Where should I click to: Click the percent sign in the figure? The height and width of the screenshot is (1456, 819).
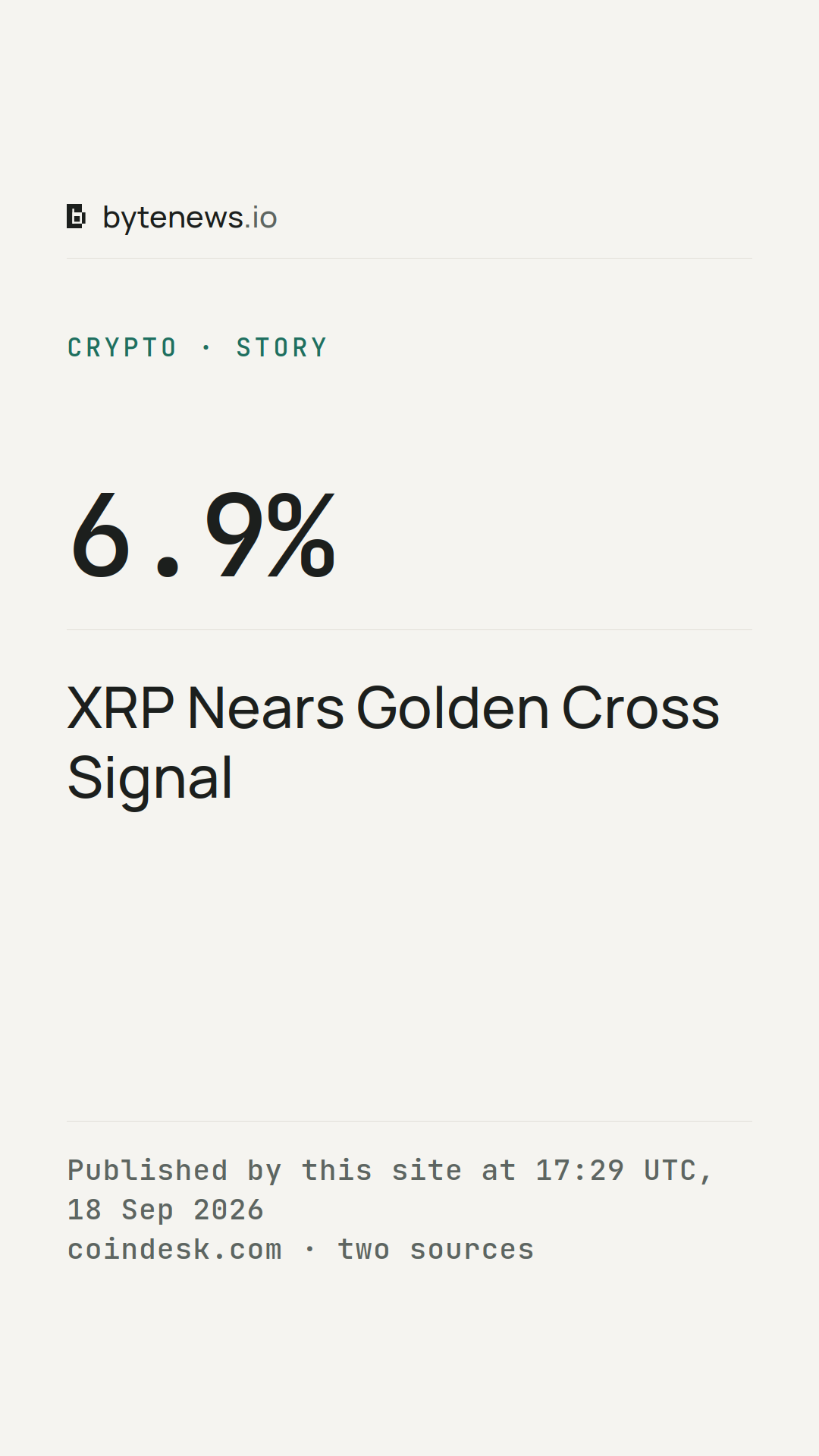click(x=301, y=535)
